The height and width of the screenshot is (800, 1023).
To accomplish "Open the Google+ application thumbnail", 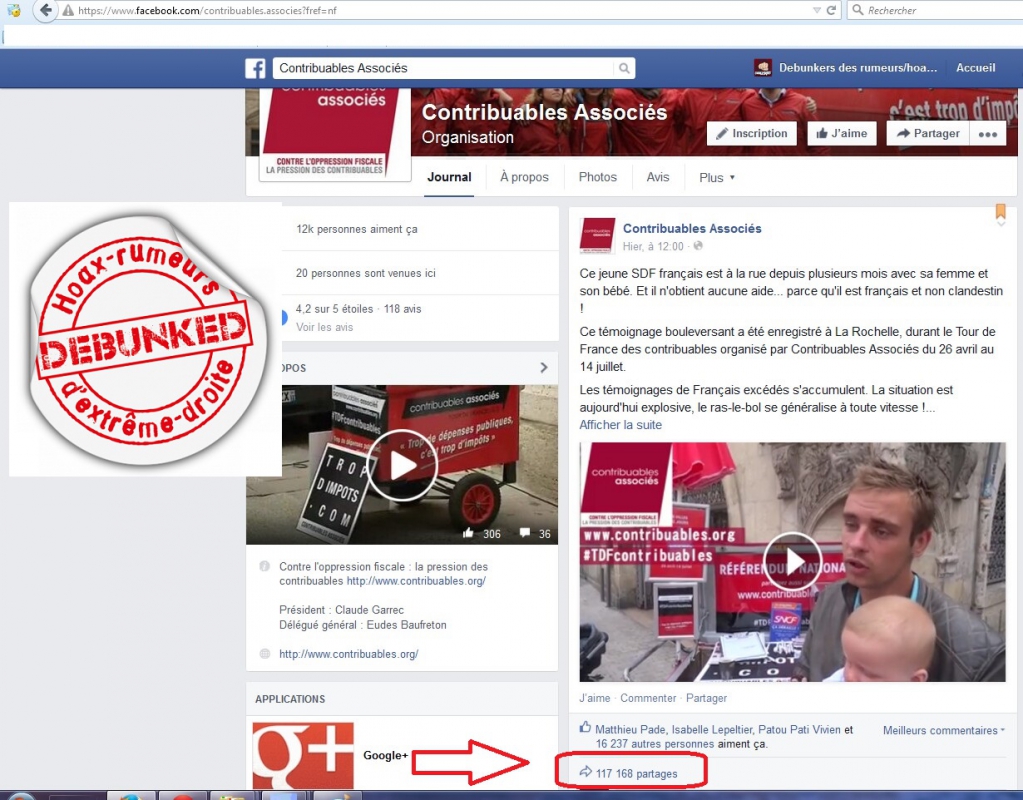I will (x=303, y=756).
